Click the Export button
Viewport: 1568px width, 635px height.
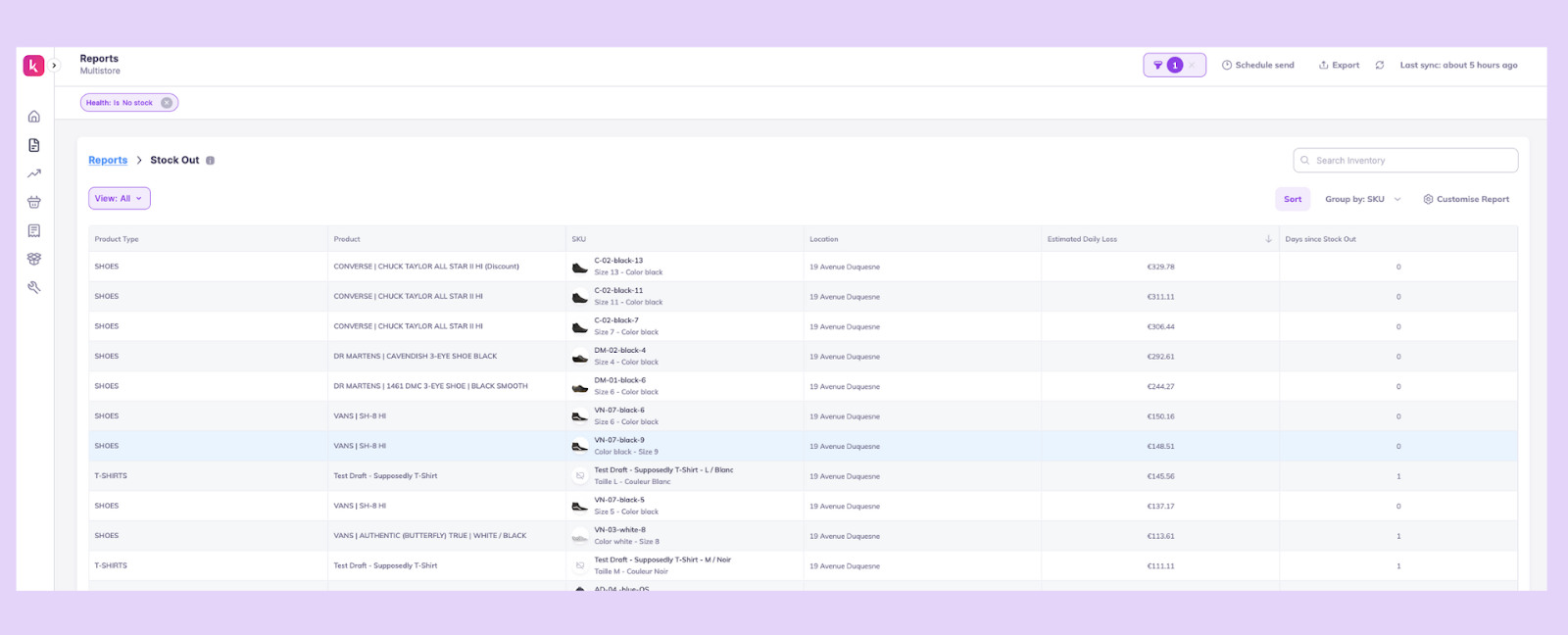[1339, 66]
